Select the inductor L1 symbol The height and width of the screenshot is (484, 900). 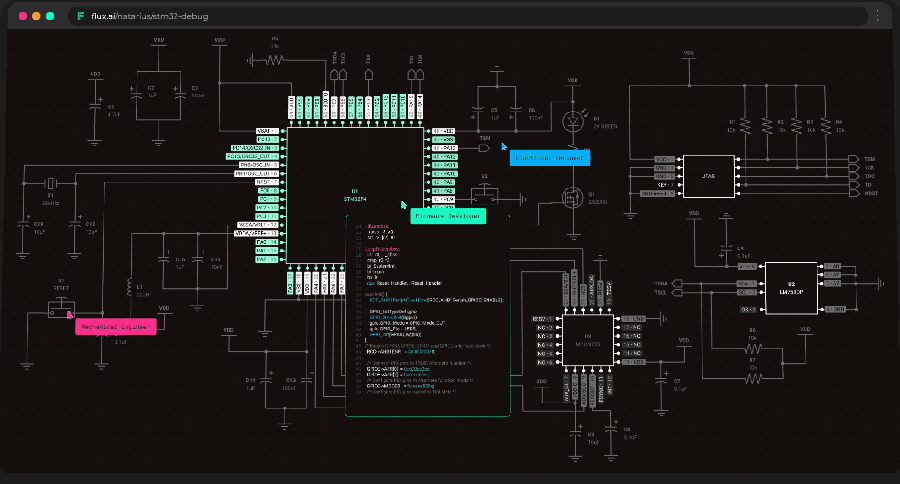(x=130, y=287)
